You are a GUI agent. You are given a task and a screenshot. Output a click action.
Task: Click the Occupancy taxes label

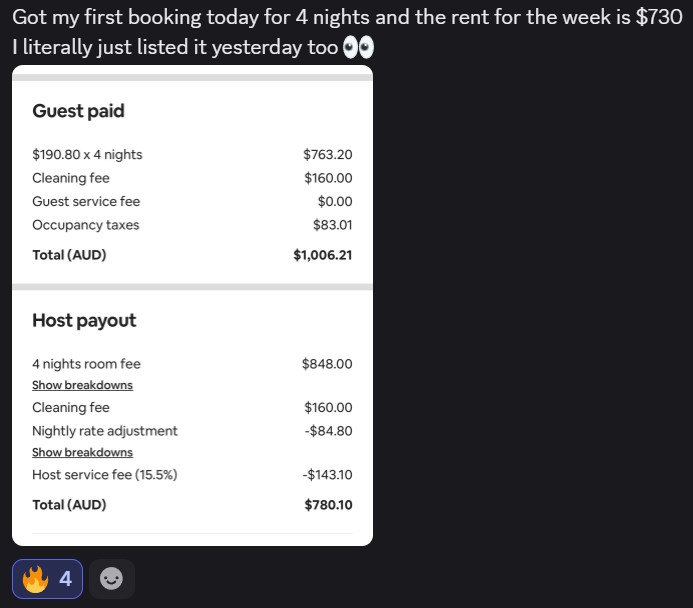tap(86, 225)
